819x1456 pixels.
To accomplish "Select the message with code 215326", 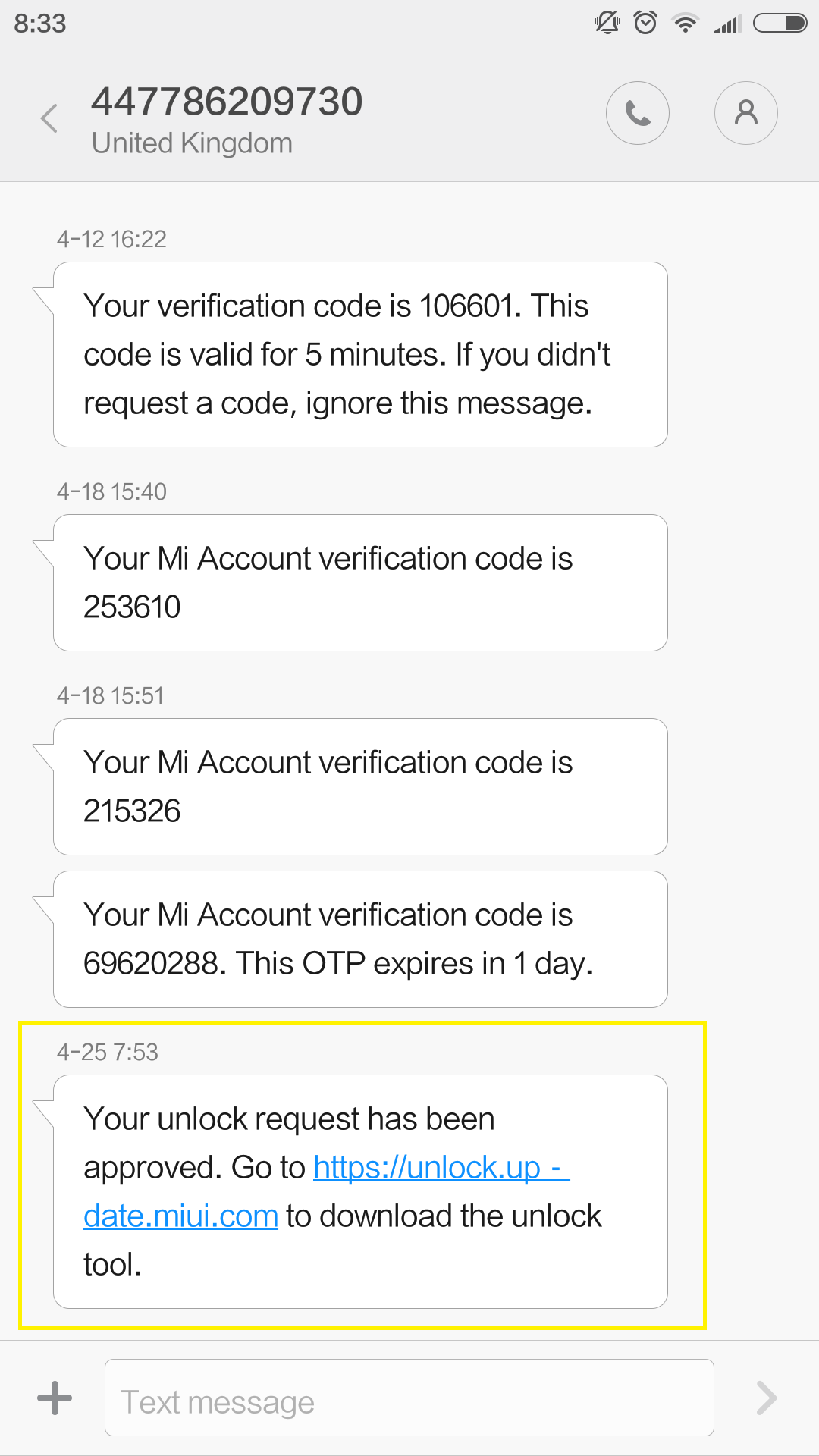I will 360,786.
